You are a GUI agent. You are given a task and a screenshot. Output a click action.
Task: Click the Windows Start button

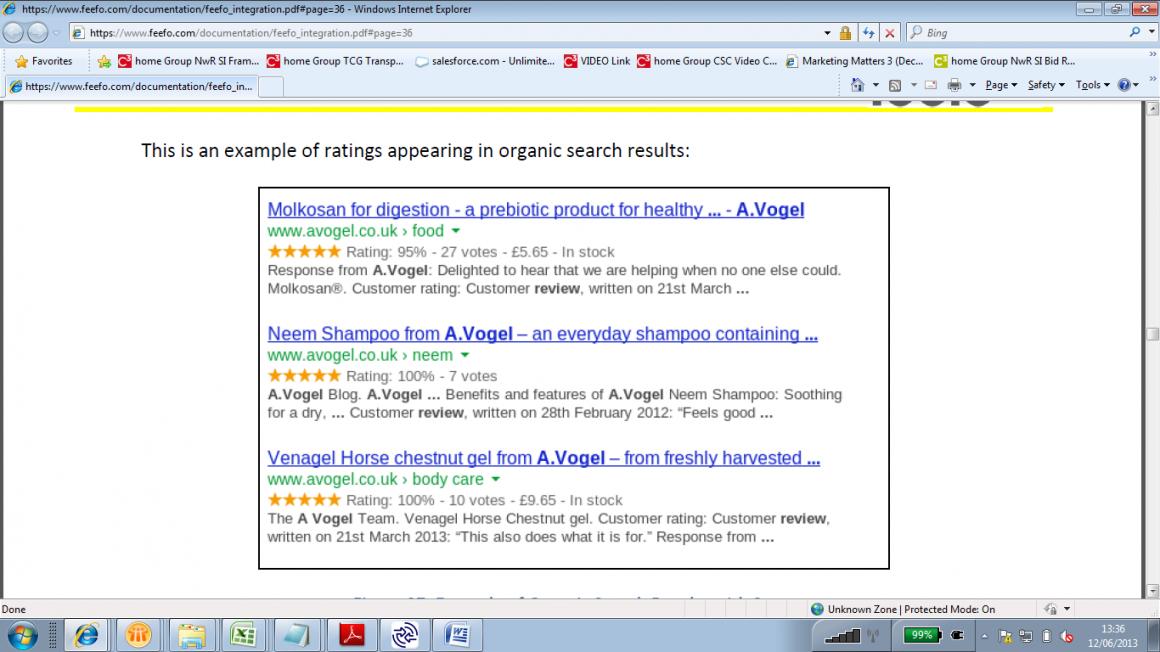pyautogui.click(x=22, y=635)
